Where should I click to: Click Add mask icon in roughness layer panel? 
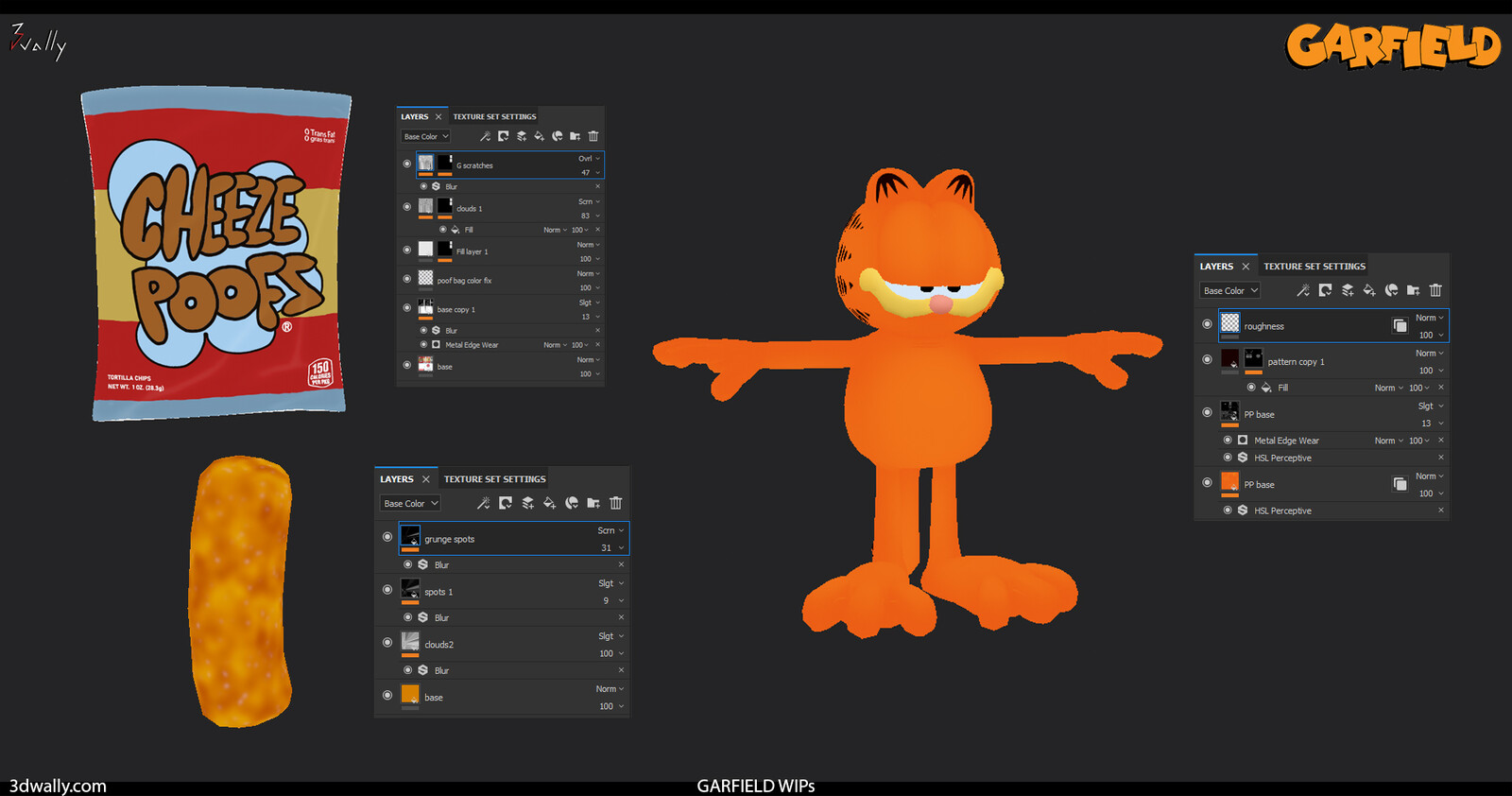1325,290
